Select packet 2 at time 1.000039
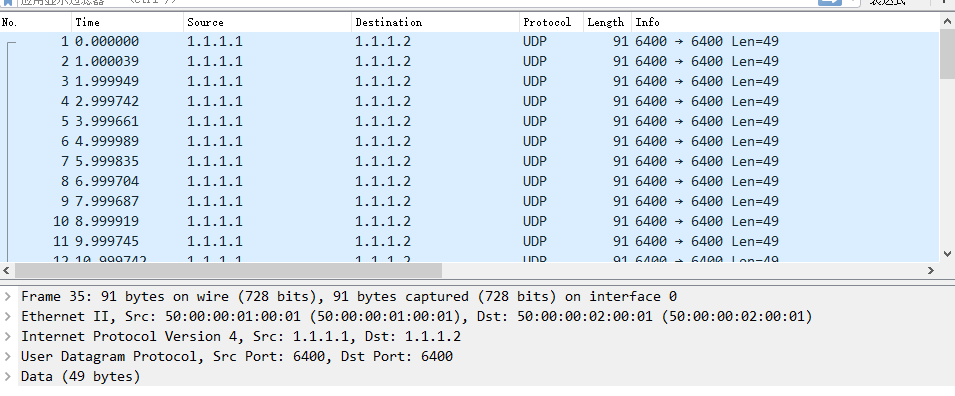 pos(470,62)
